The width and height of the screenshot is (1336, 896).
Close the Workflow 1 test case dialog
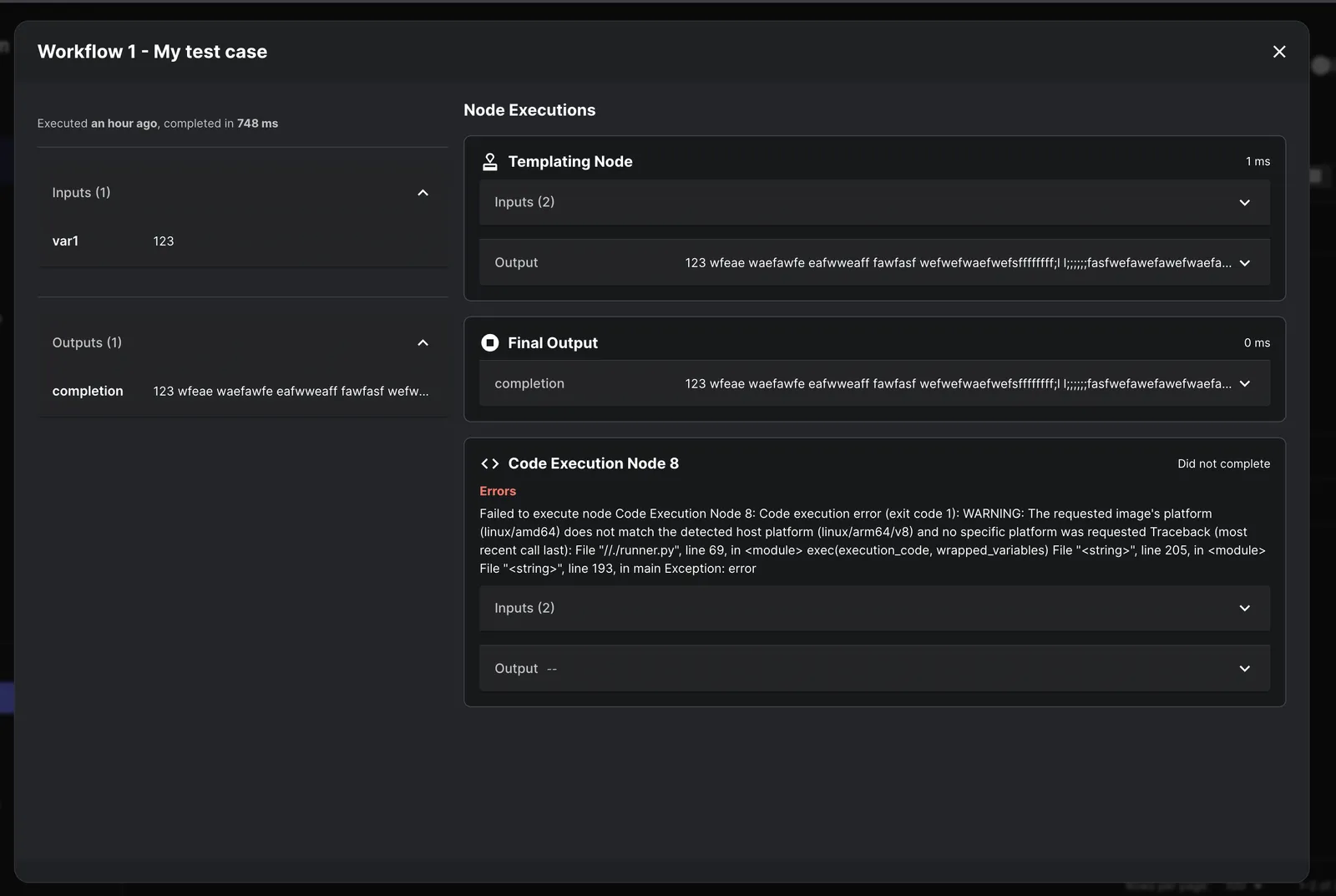[1278, 52]
